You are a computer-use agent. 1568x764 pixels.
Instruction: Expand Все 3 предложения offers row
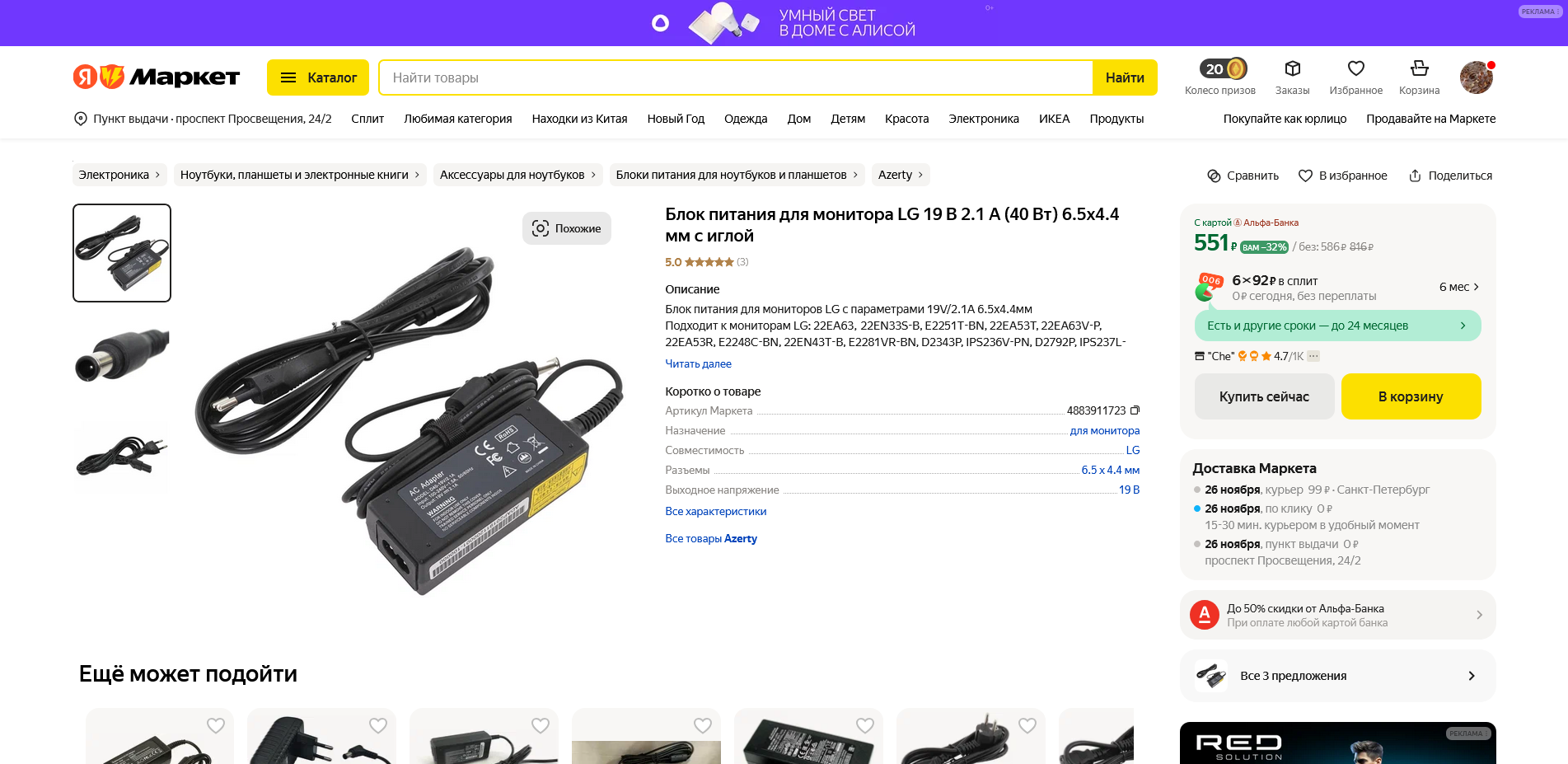click(1337, 676)
